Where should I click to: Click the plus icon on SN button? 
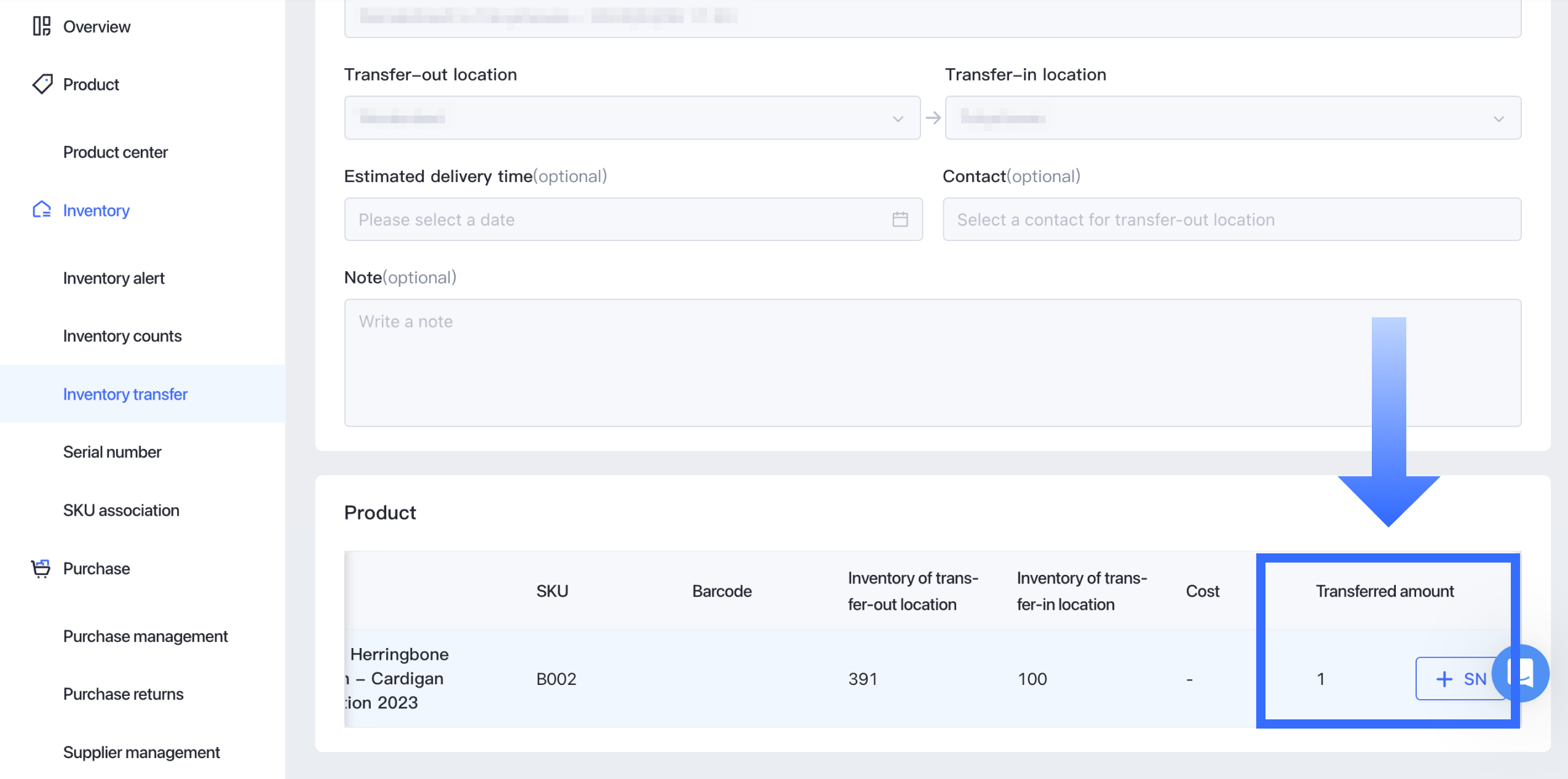pos(1444,679)
